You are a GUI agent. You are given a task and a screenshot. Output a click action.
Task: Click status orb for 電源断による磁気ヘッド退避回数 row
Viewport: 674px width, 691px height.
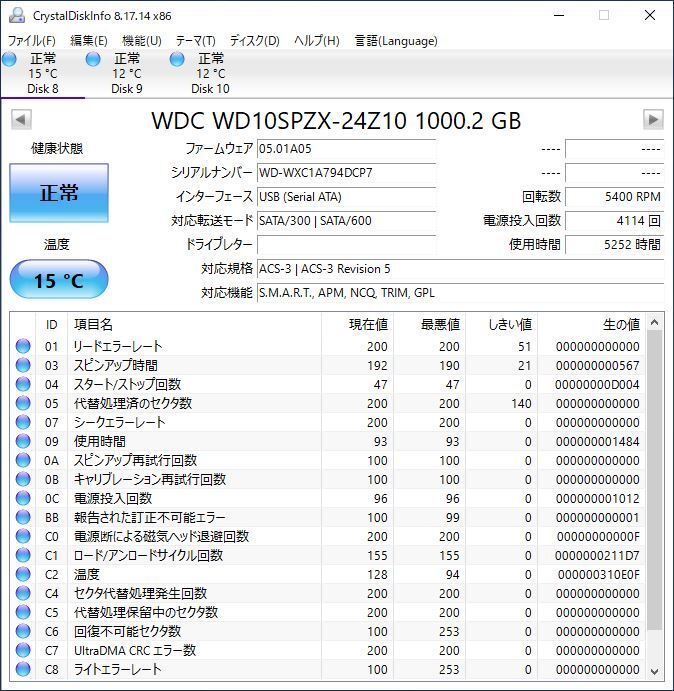point(23,536)
